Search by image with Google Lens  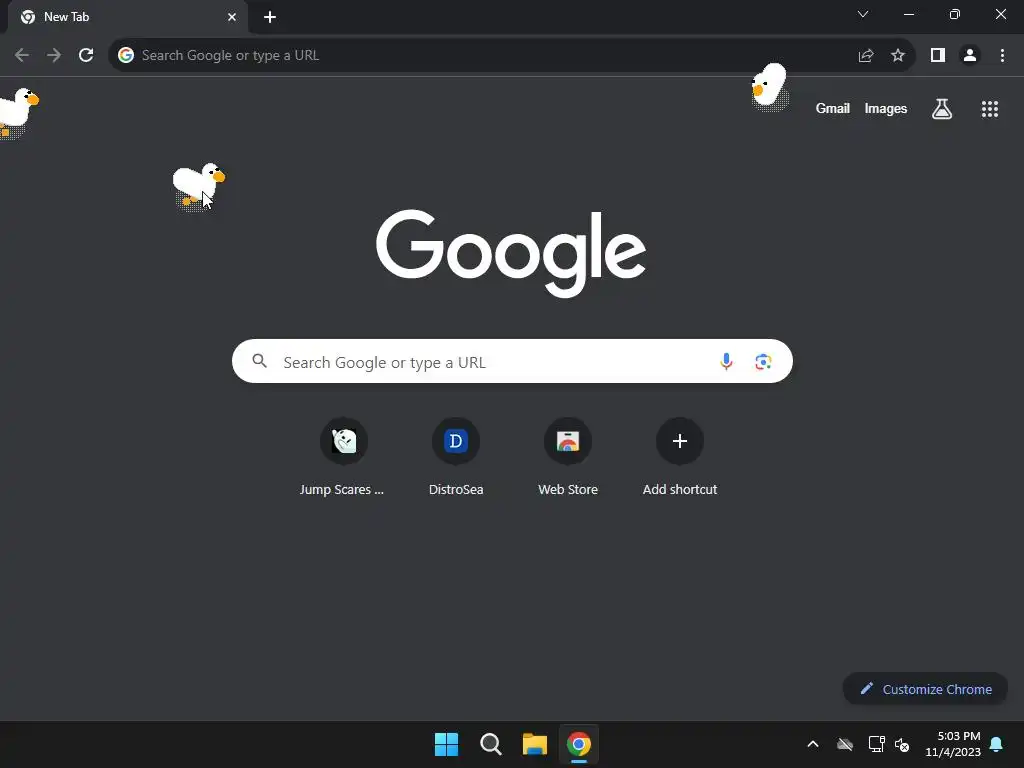pos(763,361)
